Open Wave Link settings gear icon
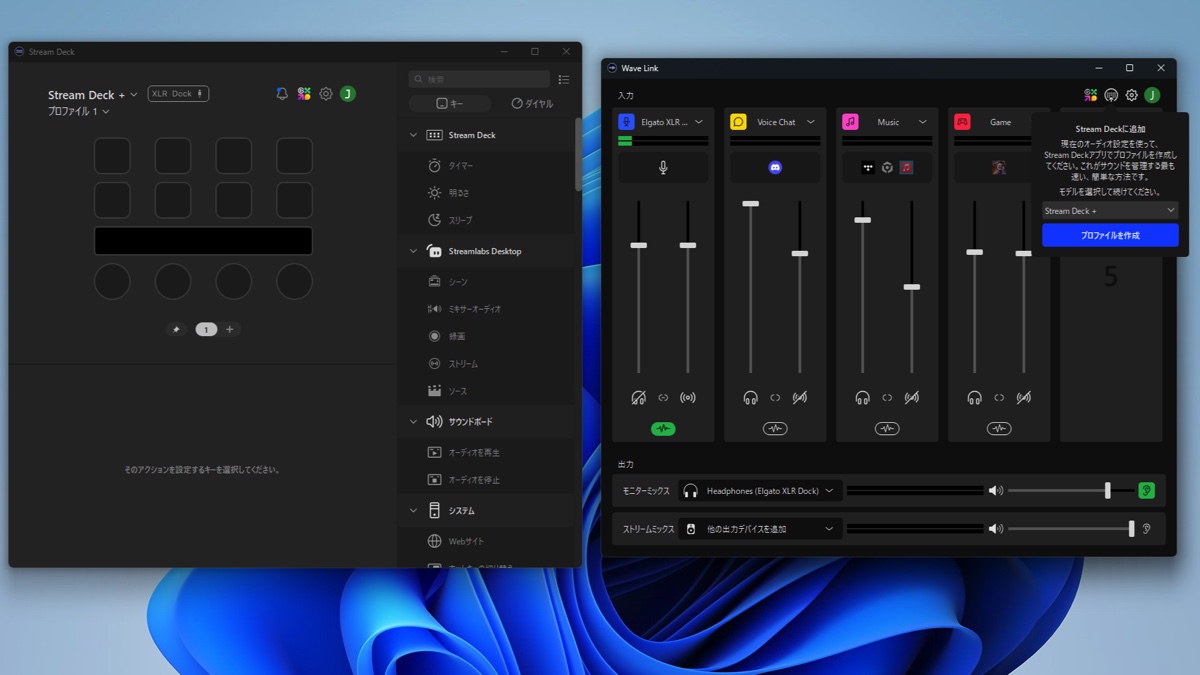 click(1132, 95)
